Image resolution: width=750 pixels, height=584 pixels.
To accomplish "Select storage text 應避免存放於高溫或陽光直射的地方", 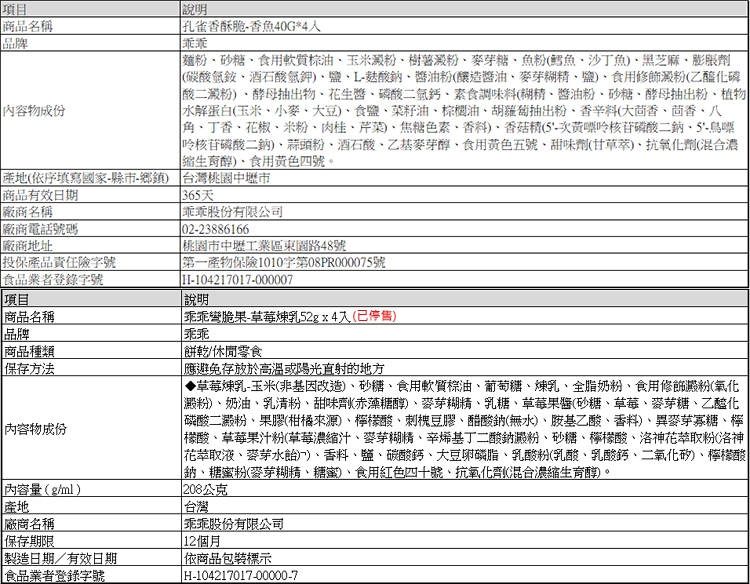I will [x=284, y=369].
